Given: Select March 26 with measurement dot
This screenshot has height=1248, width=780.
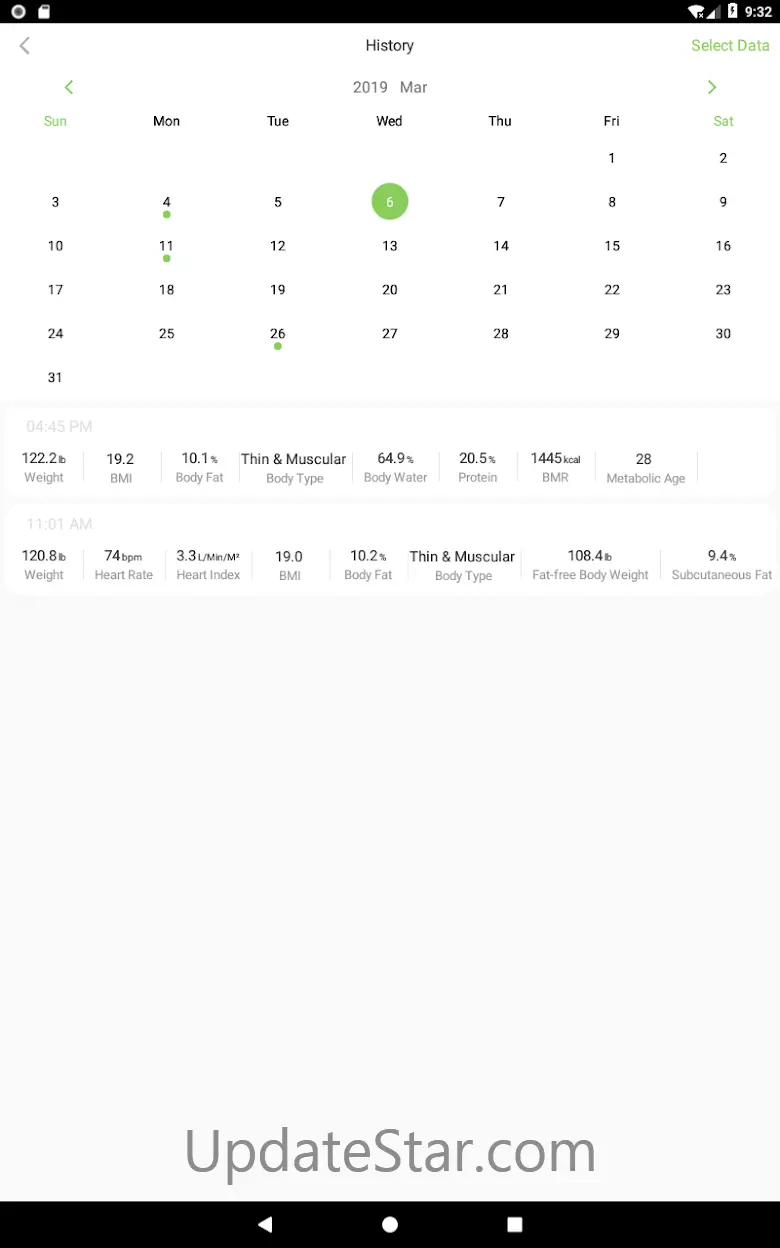Looking at the screenshot, I should [278, 334].
